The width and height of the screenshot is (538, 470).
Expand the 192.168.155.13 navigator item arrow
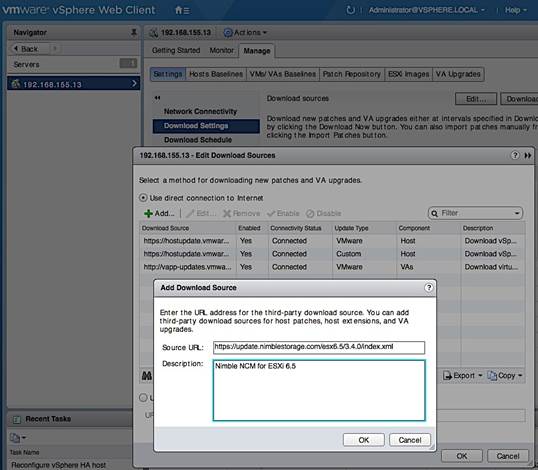[x=134, y=83]
